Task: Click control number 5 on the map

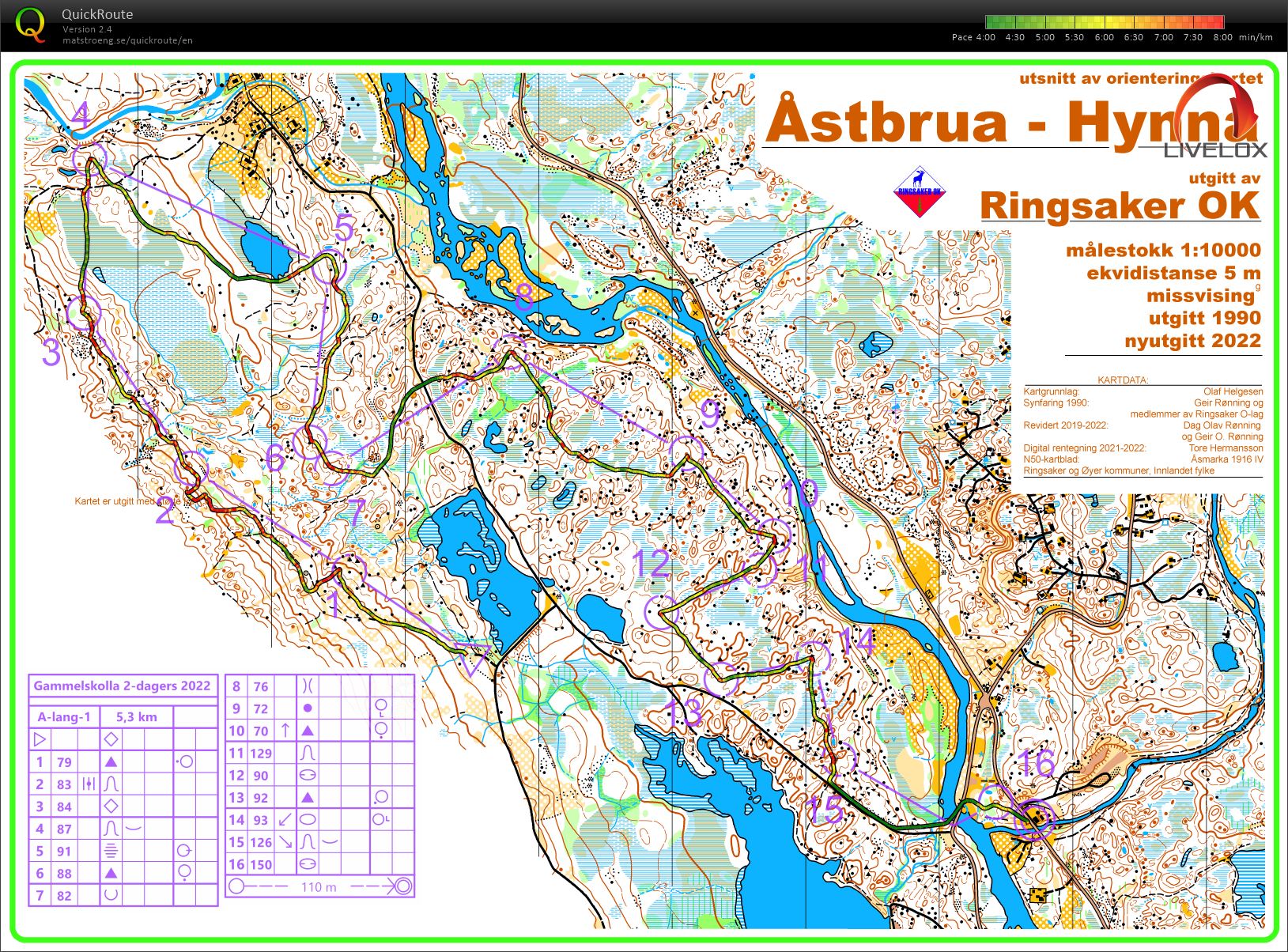Action: point(345,229)
